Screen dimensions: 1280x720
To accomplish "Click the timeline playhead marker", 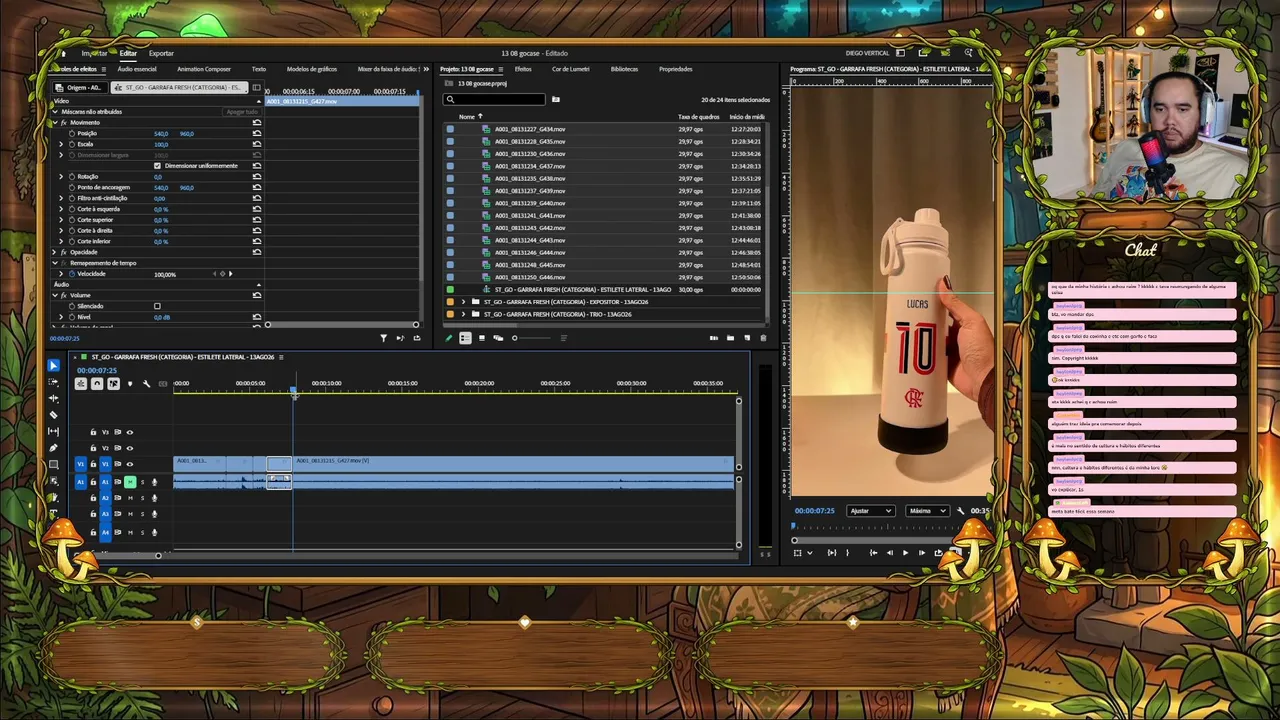I will tap(294, 392).
